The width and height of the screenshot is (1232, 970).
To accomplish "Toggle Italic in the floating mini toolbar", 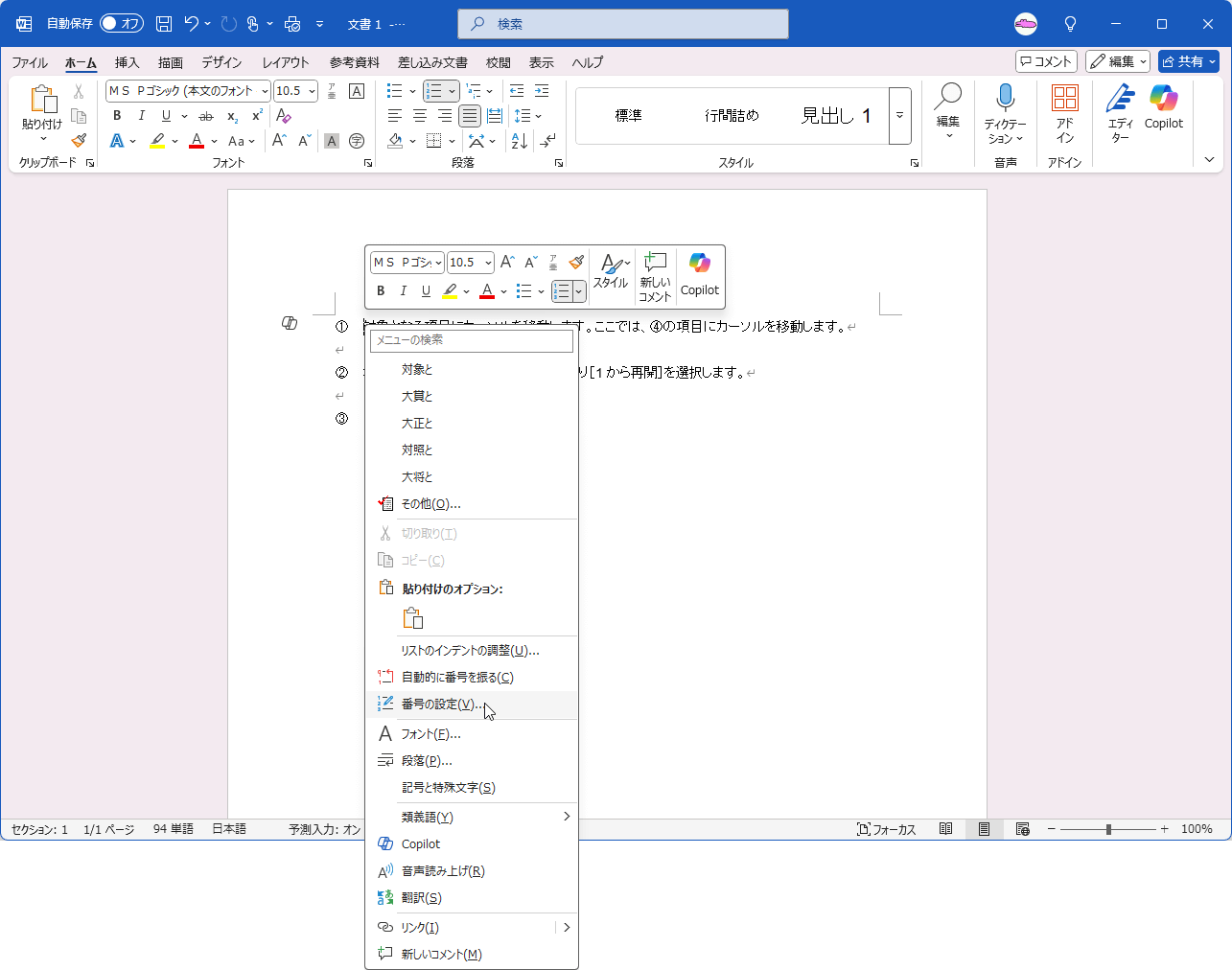I will tap(404, 290).
